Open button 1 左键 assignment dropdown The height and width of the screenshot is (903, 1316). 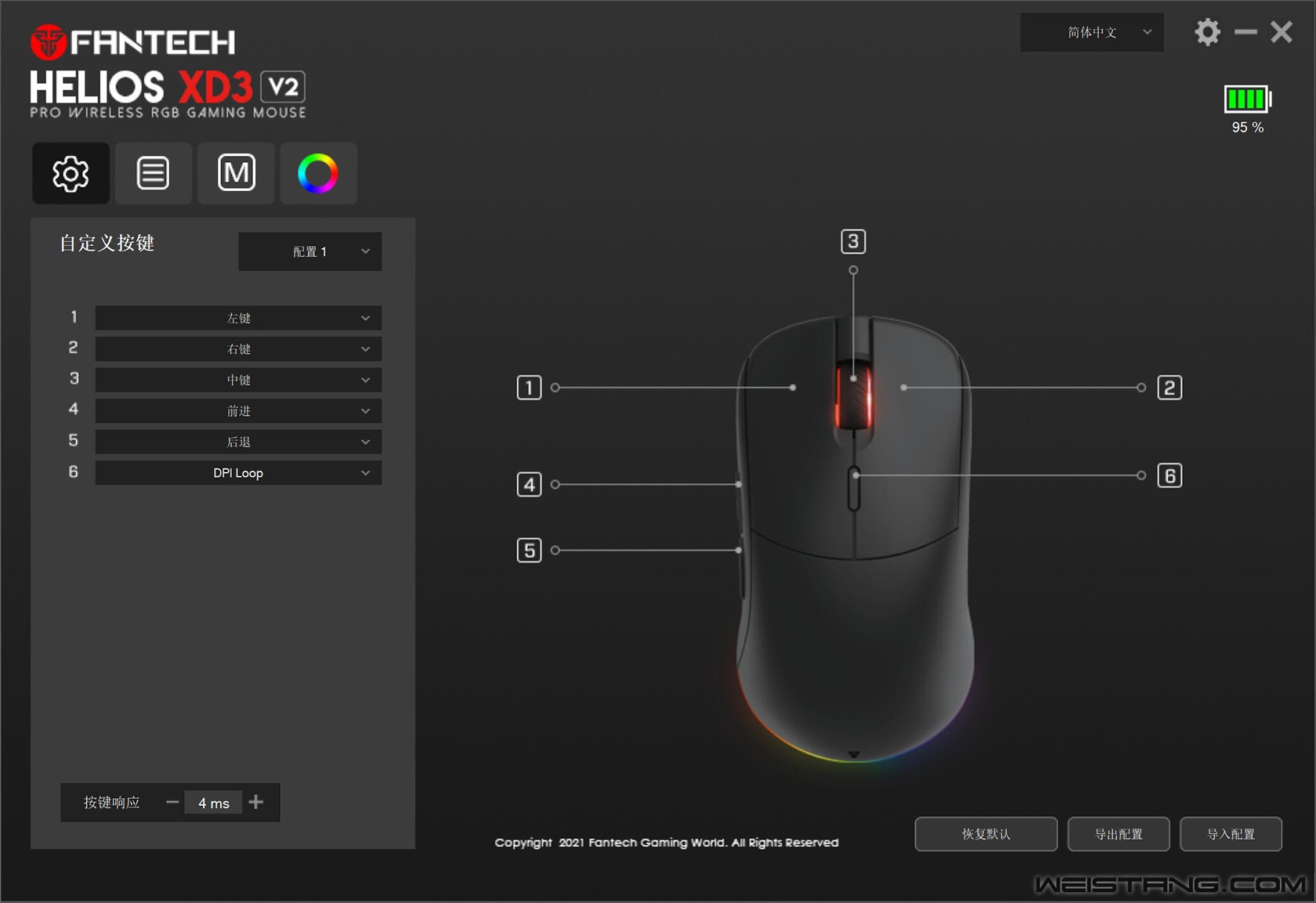click(x=238, y=318)
